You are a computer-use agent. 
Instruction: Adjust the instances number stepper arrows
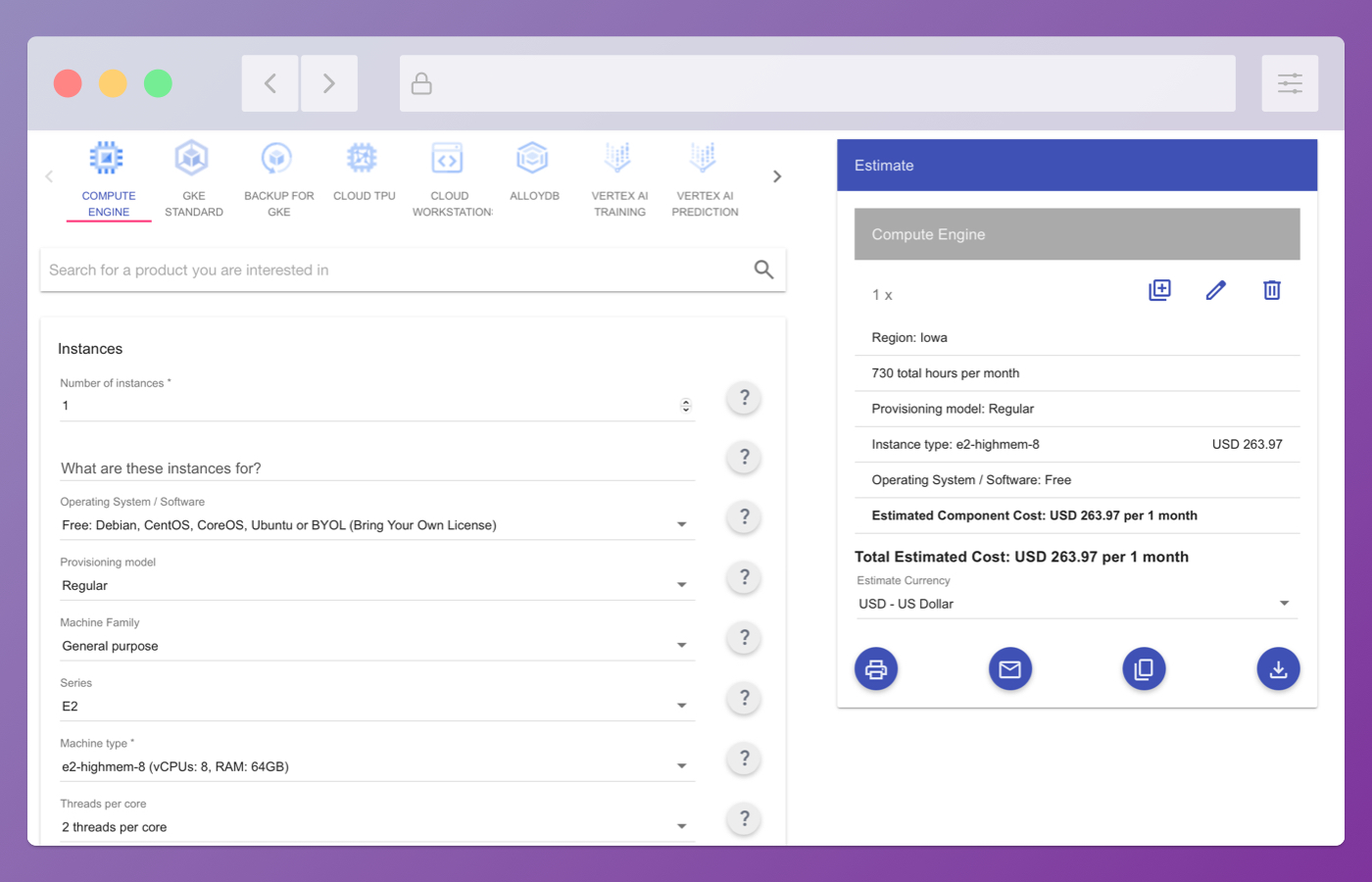pyautogui.click(x=686, y=406)
